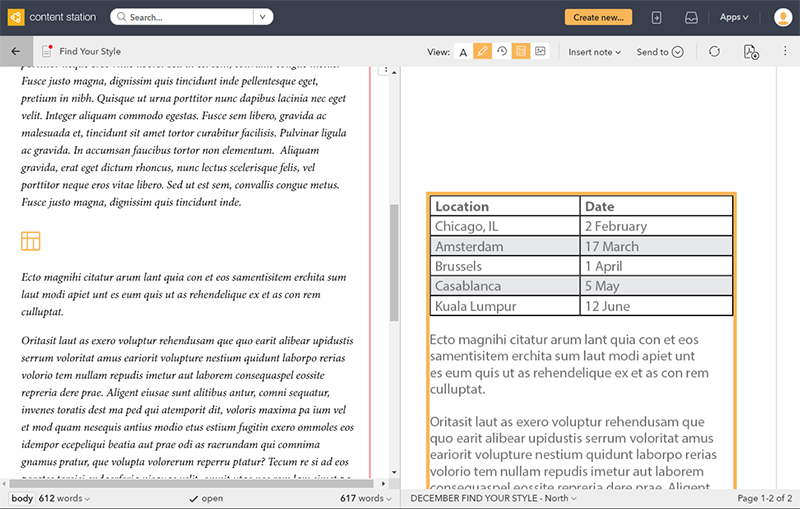Open the Apps menu
This screenshot has height=509, width=800.
point(734,17)
